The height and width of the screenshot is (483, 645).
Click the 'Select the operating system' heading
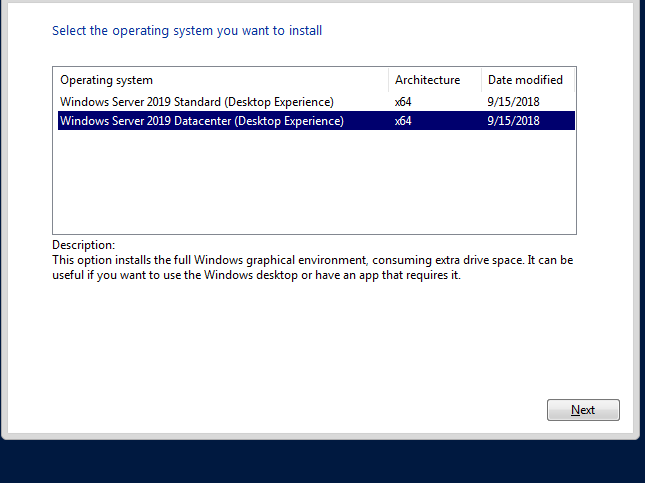pyautogui.click(x=187, y=31)
